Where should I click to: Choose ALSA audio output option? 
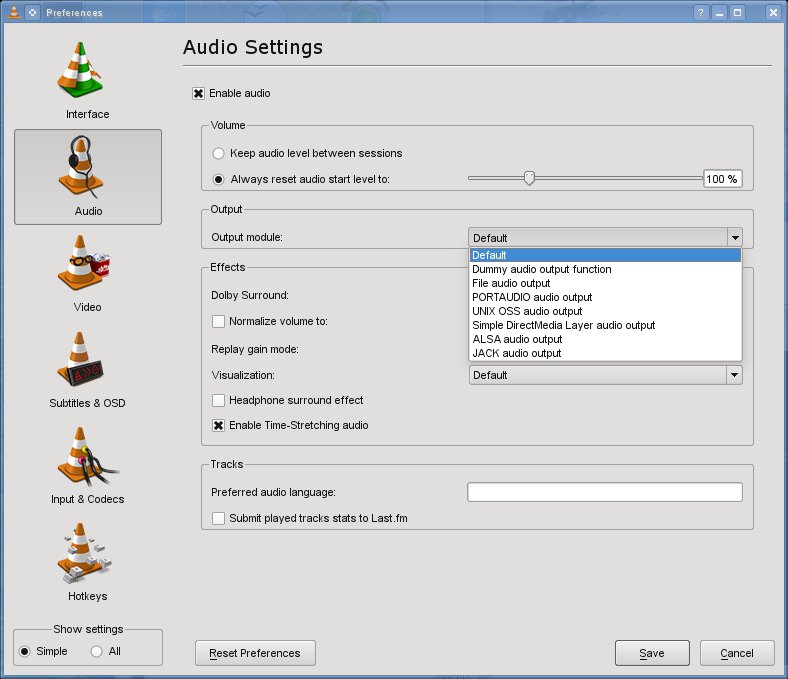[x=605, y=340]
